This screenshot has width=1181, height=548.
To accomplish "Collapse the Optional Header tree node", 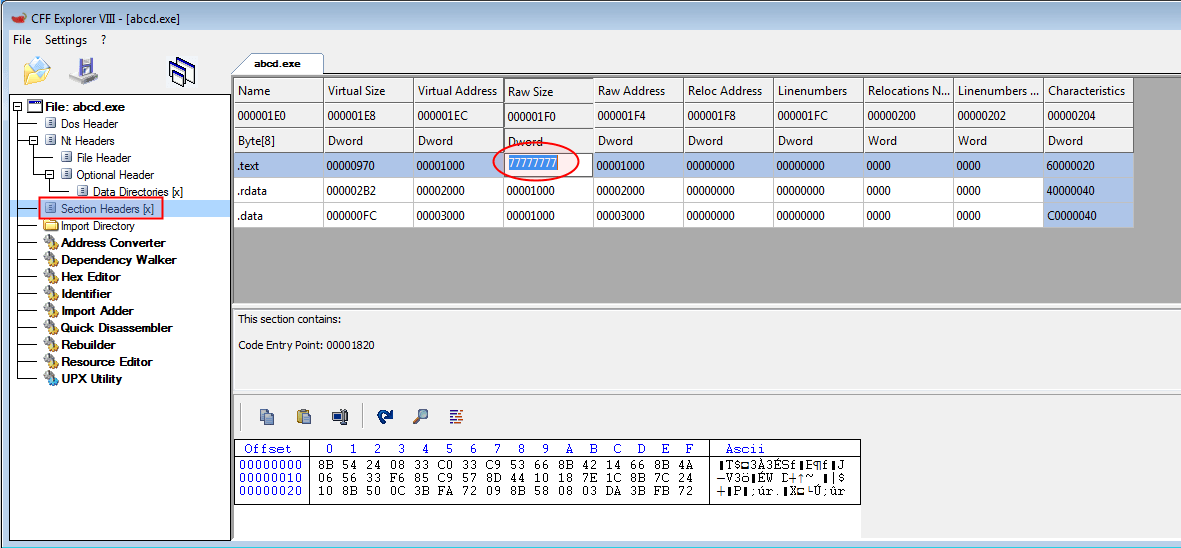I will click(x=50, y=175).
